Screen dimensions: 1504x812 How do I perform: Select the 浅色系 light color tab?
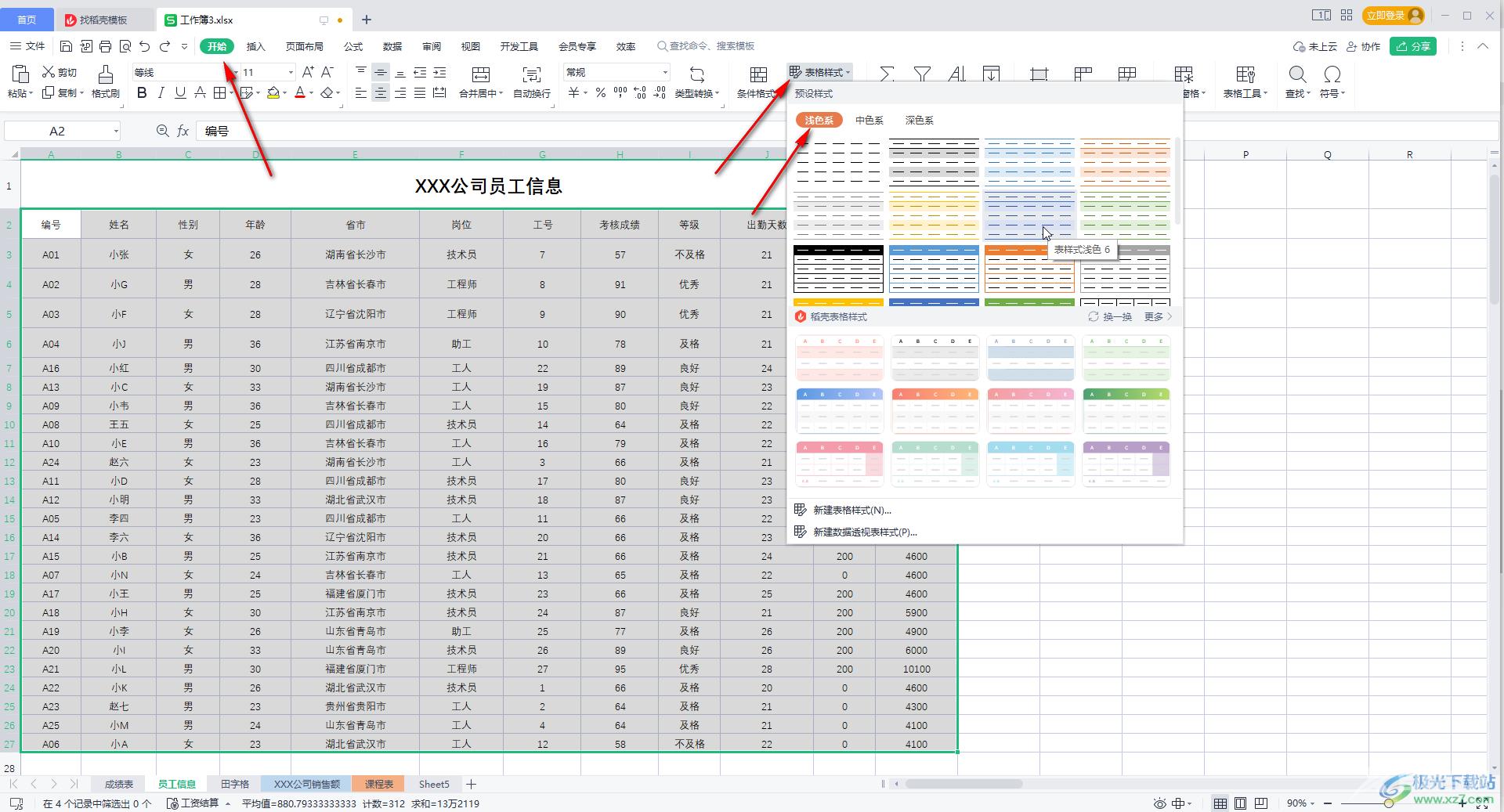[819, 120]
